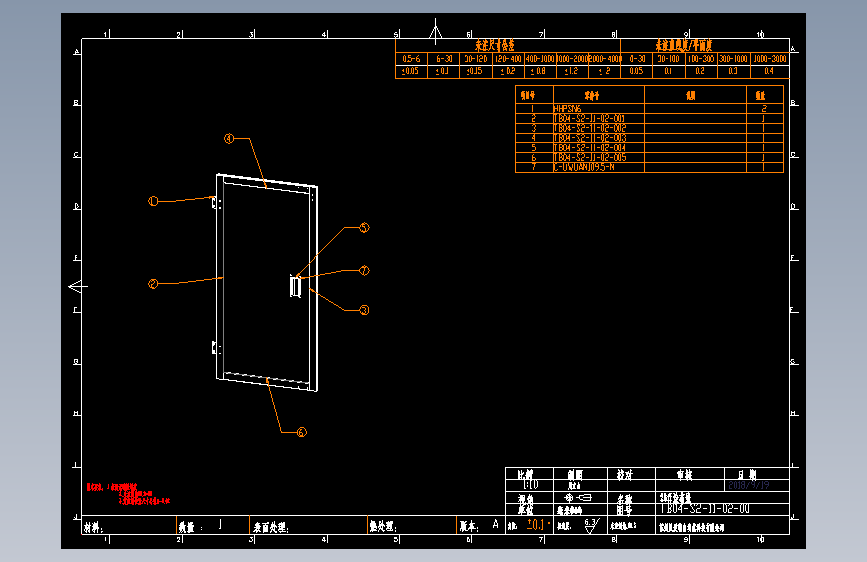Click item number 7 in the parts list

coord(534,167)
